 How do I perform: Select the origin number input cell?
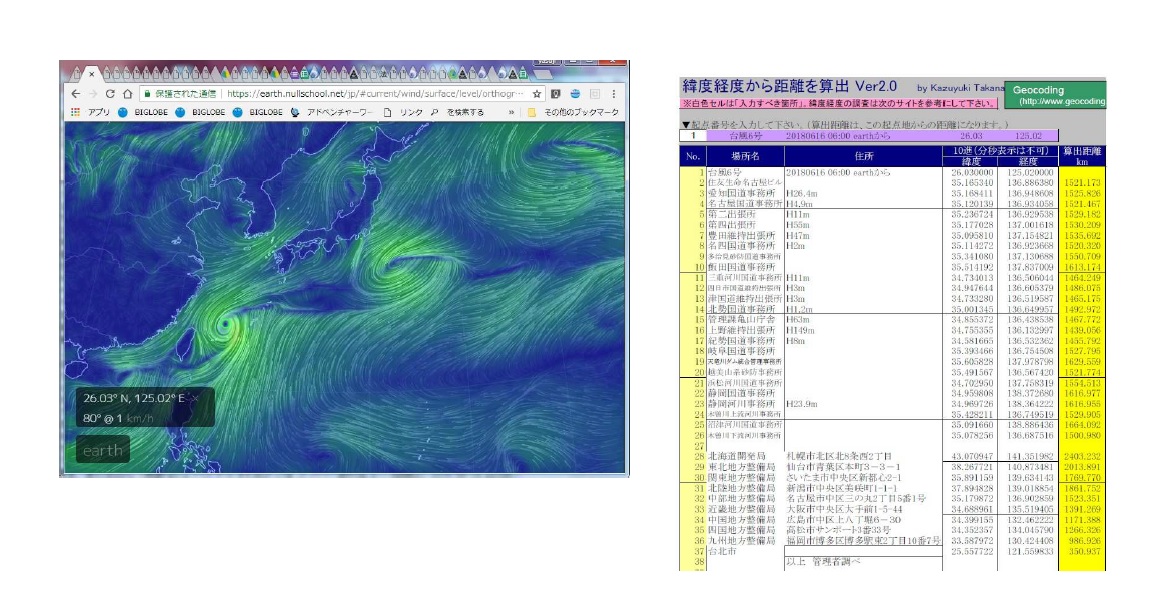coord(692,134)
